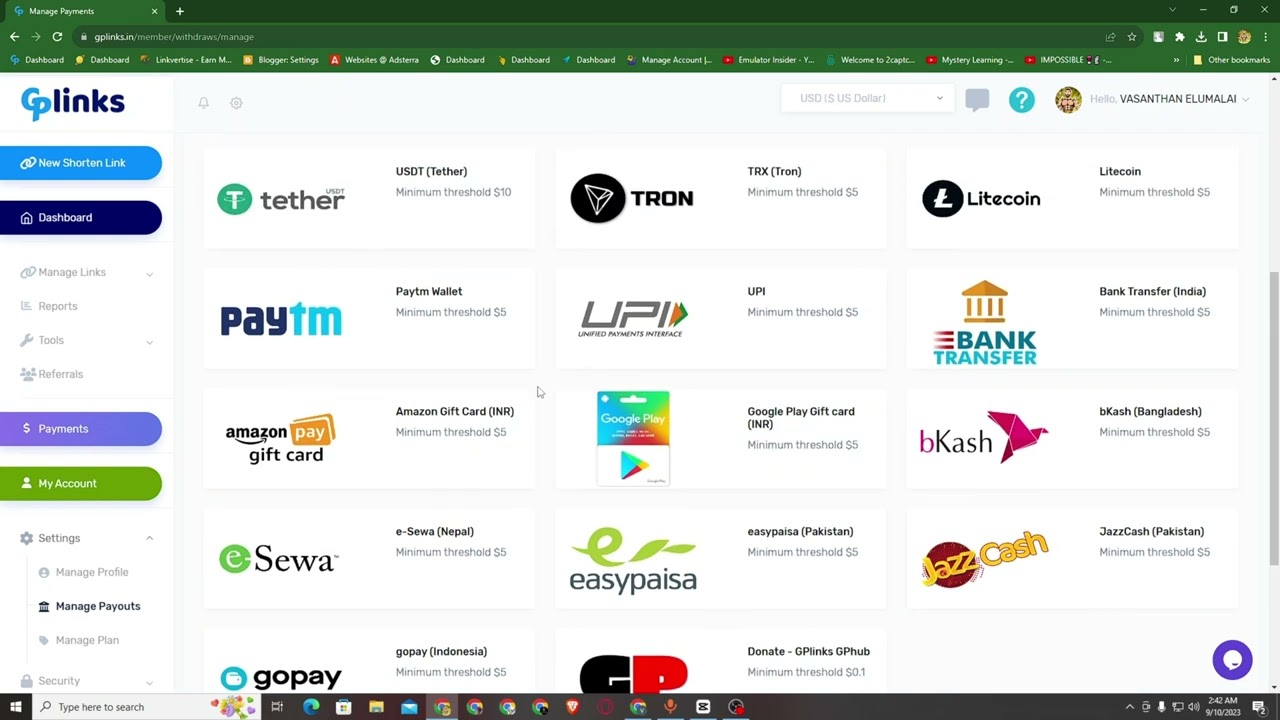Open Task View on the taskbar
Viewport: 1280px width, 720px height.
pos(277,707)
